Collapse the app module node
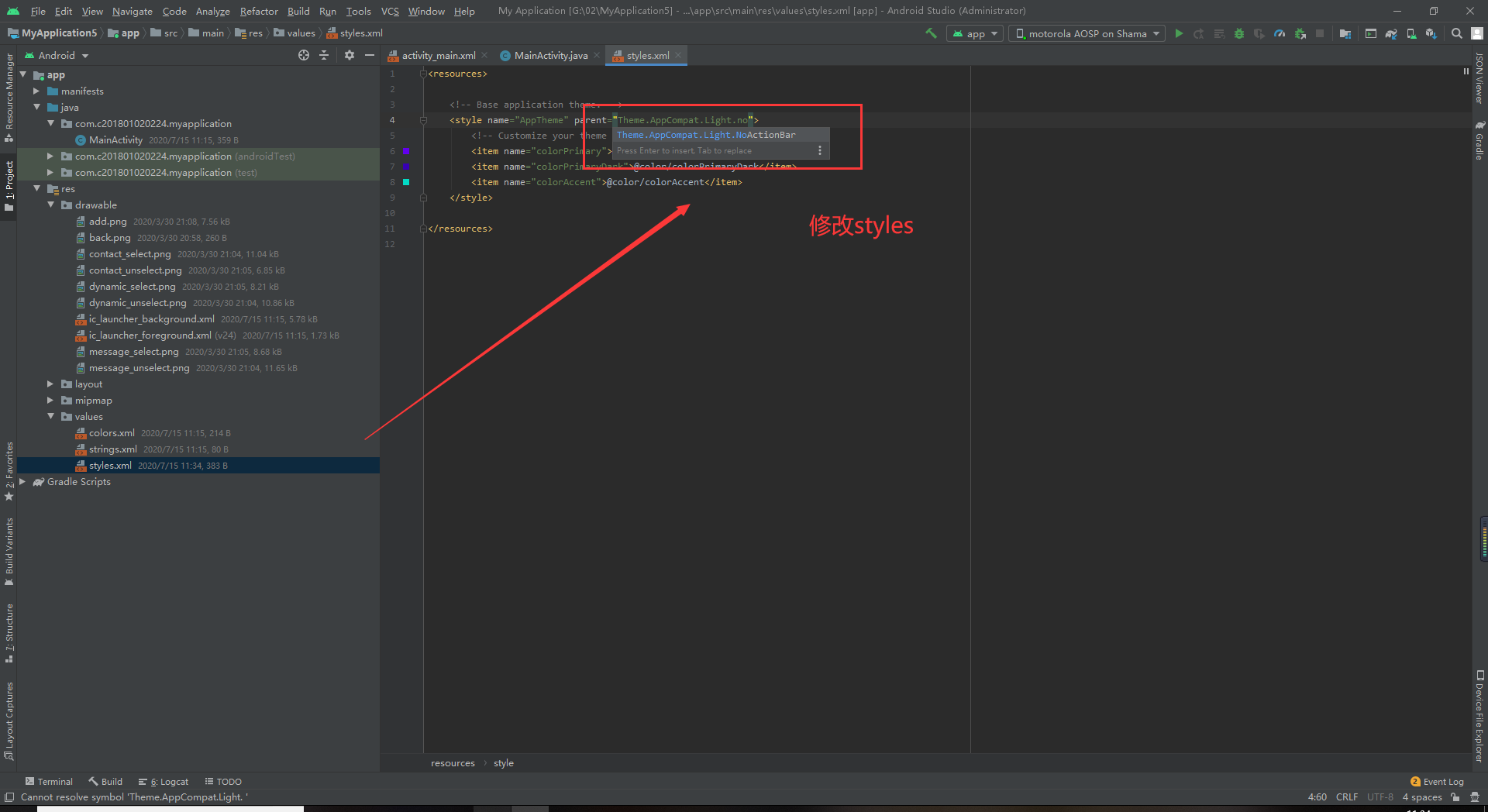 coord(23,75)
